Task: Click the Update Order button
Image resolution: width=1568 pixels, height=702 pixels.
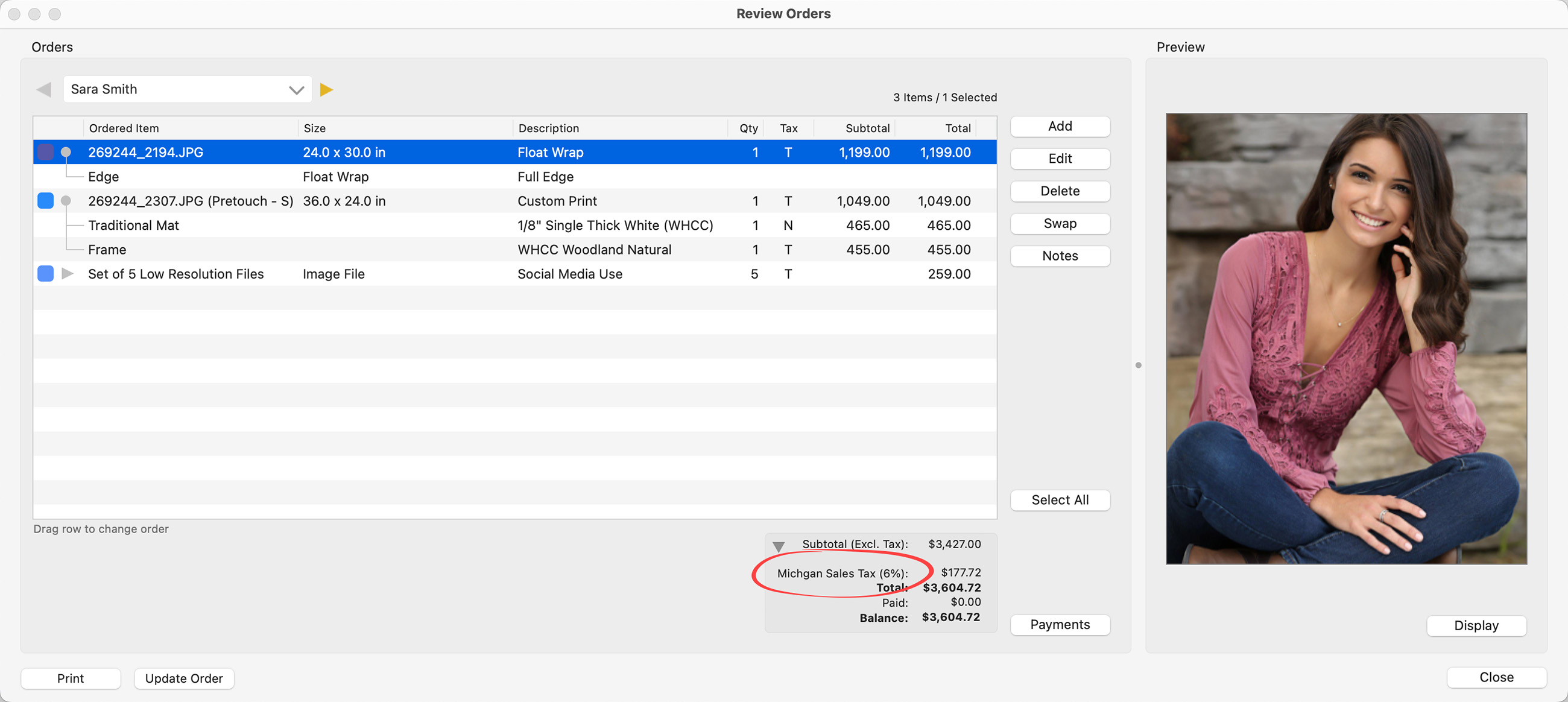Action: tap(184, 678)
